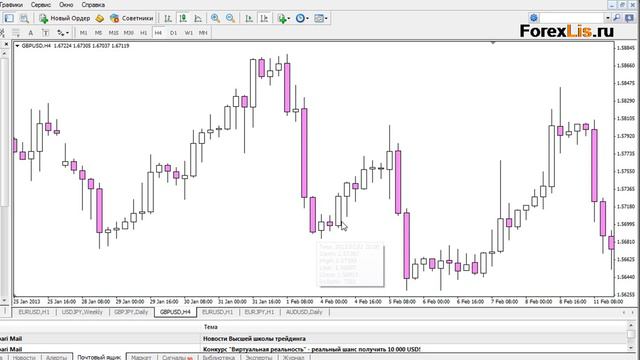Select the M5 timeframe

pos(98,33)
